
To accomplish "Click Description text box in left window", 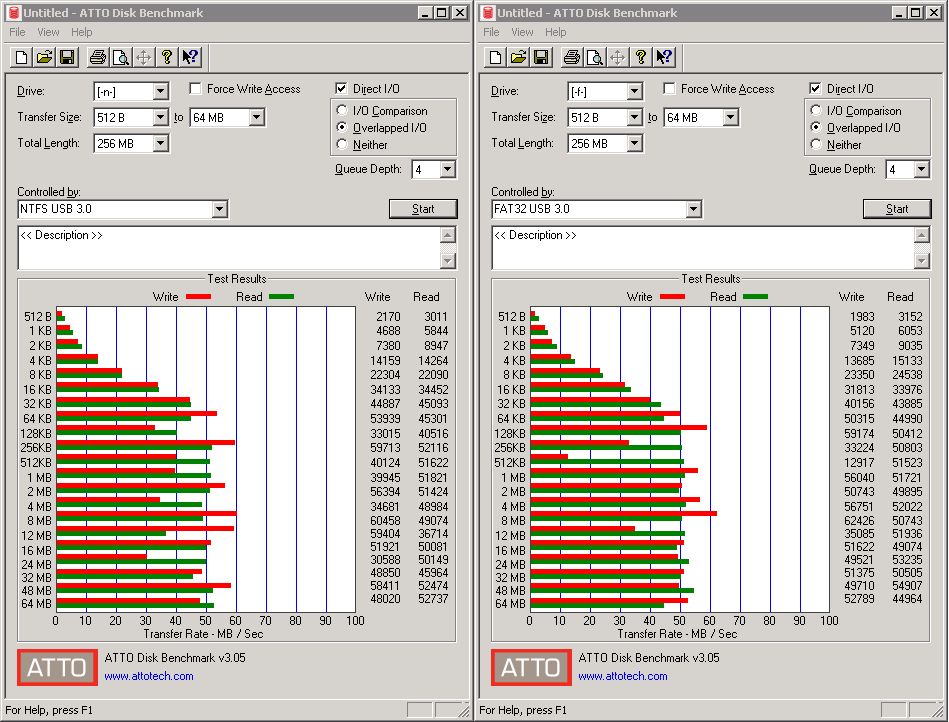I will click(x=229, y=248).
